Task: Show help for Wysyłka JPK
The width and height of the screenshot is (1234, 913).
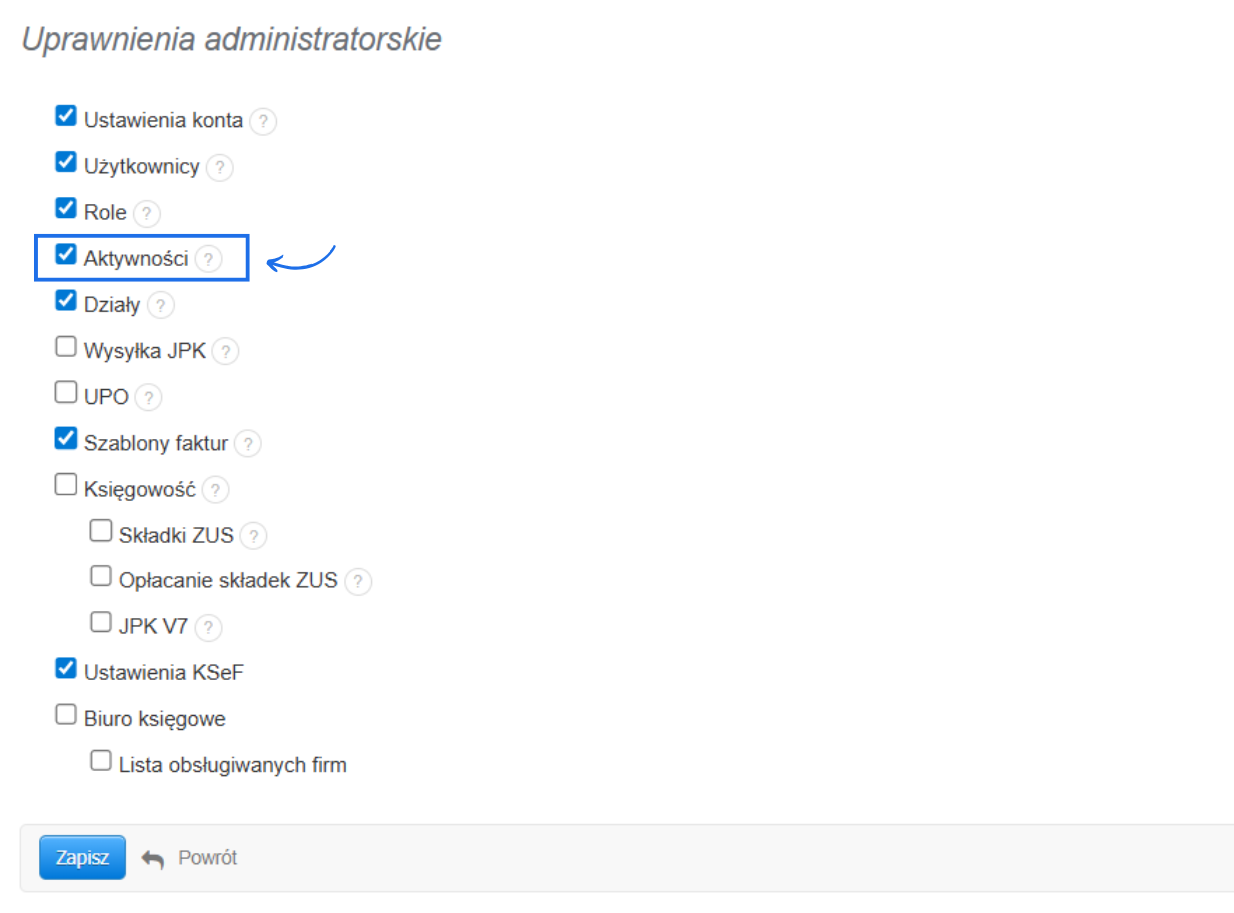Action: coord(226,352)
